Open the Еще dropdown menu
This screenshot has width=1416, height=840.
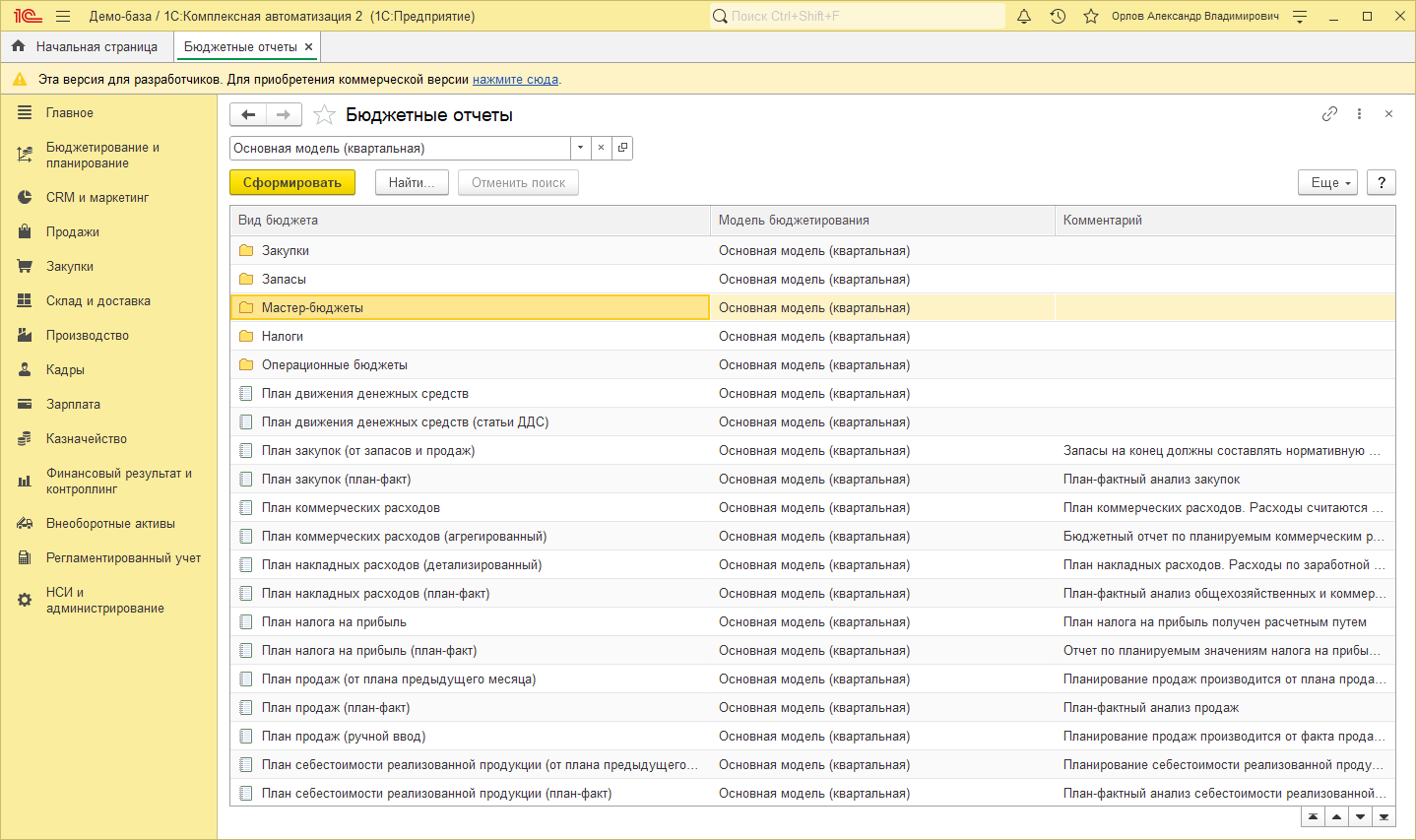tap(1327, 182)
